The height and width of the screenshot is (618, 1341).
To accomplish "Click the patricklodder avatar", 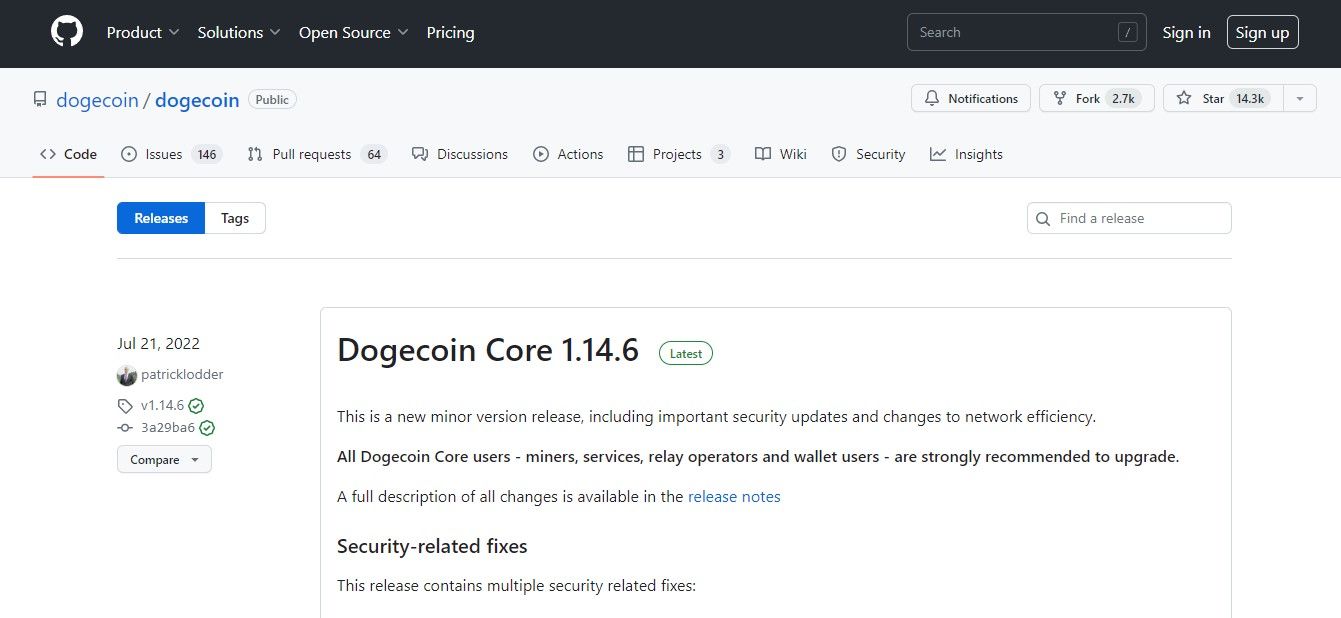I will coord(127,375).
